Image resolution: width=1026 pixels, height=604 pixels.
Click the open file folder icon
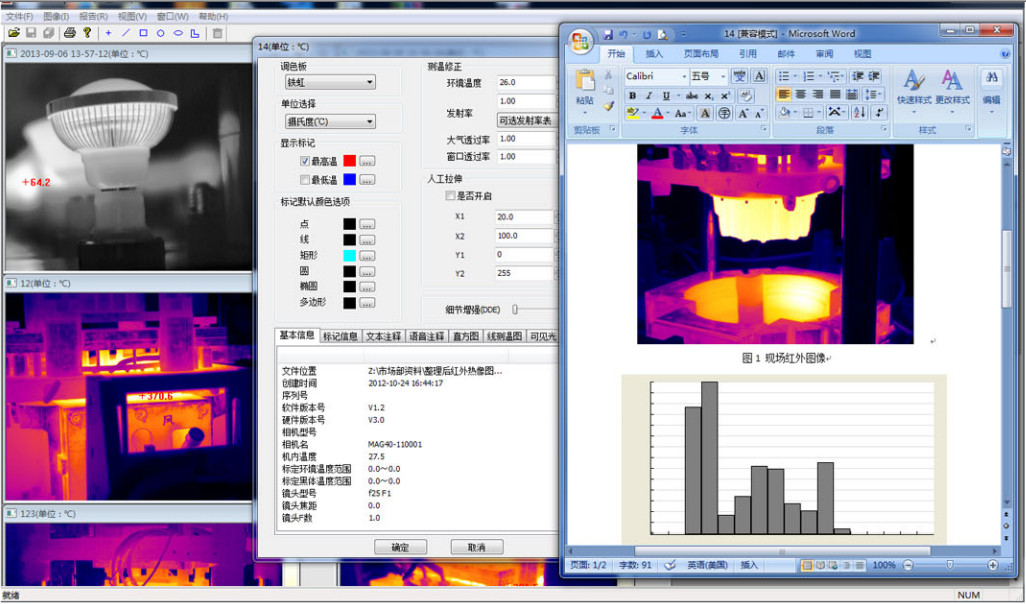[14, 33]
